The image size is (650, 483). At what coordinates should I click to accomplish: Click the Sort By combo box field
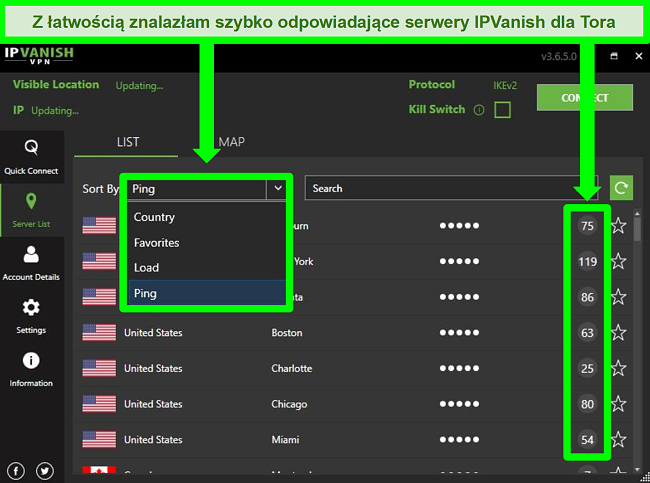coord(206,189)
